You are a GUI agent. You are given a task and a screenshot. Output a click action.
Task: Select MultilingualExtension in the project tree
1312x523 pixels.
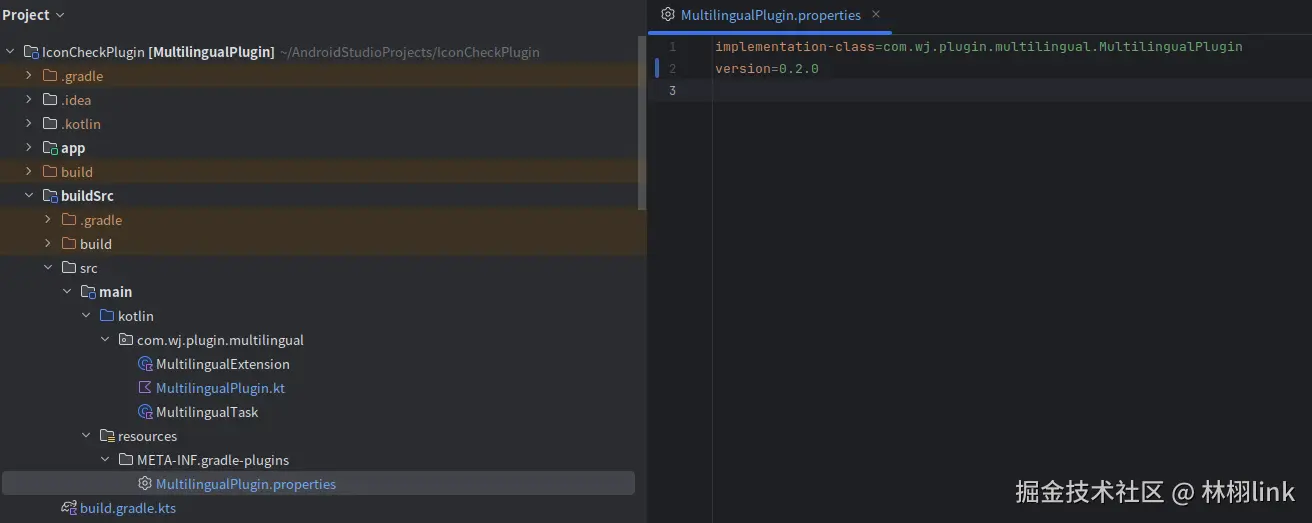click(223, 364)
